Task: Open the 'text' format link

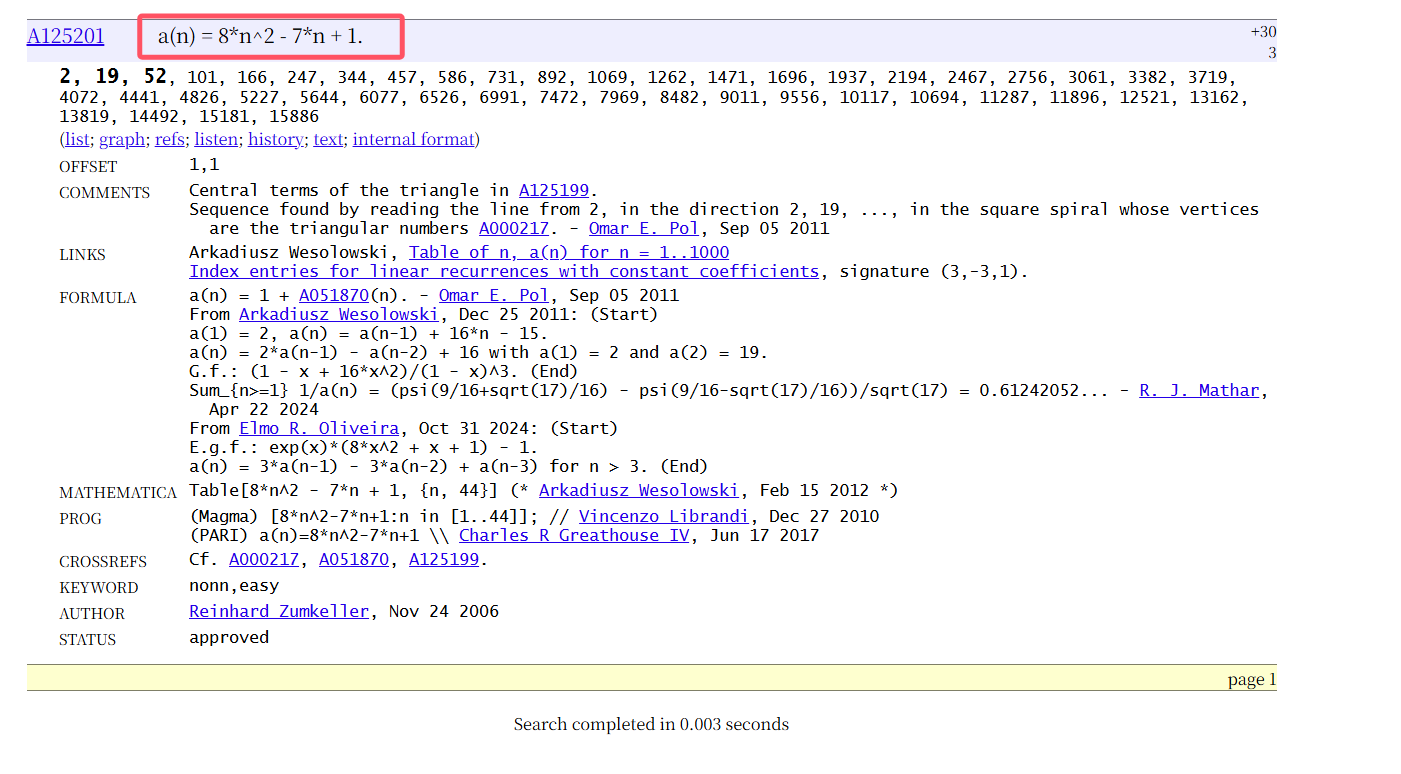Action: (x=328, y=140)
